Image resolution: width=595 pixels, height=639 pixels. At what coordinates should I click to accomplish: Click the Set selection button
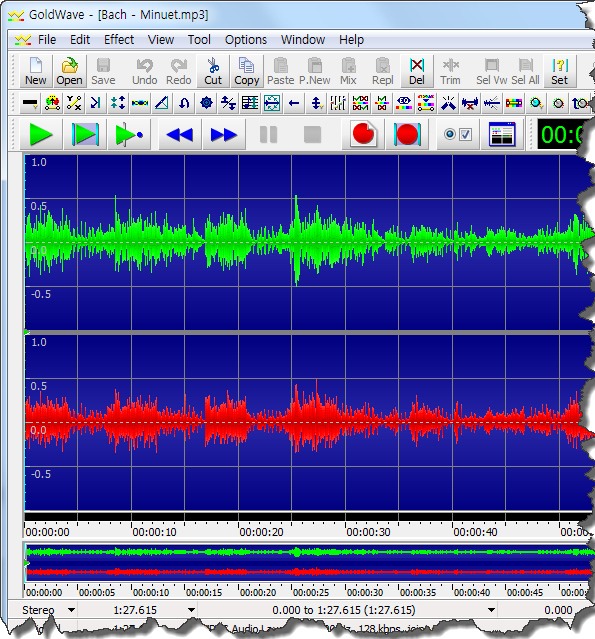point(560,72)
